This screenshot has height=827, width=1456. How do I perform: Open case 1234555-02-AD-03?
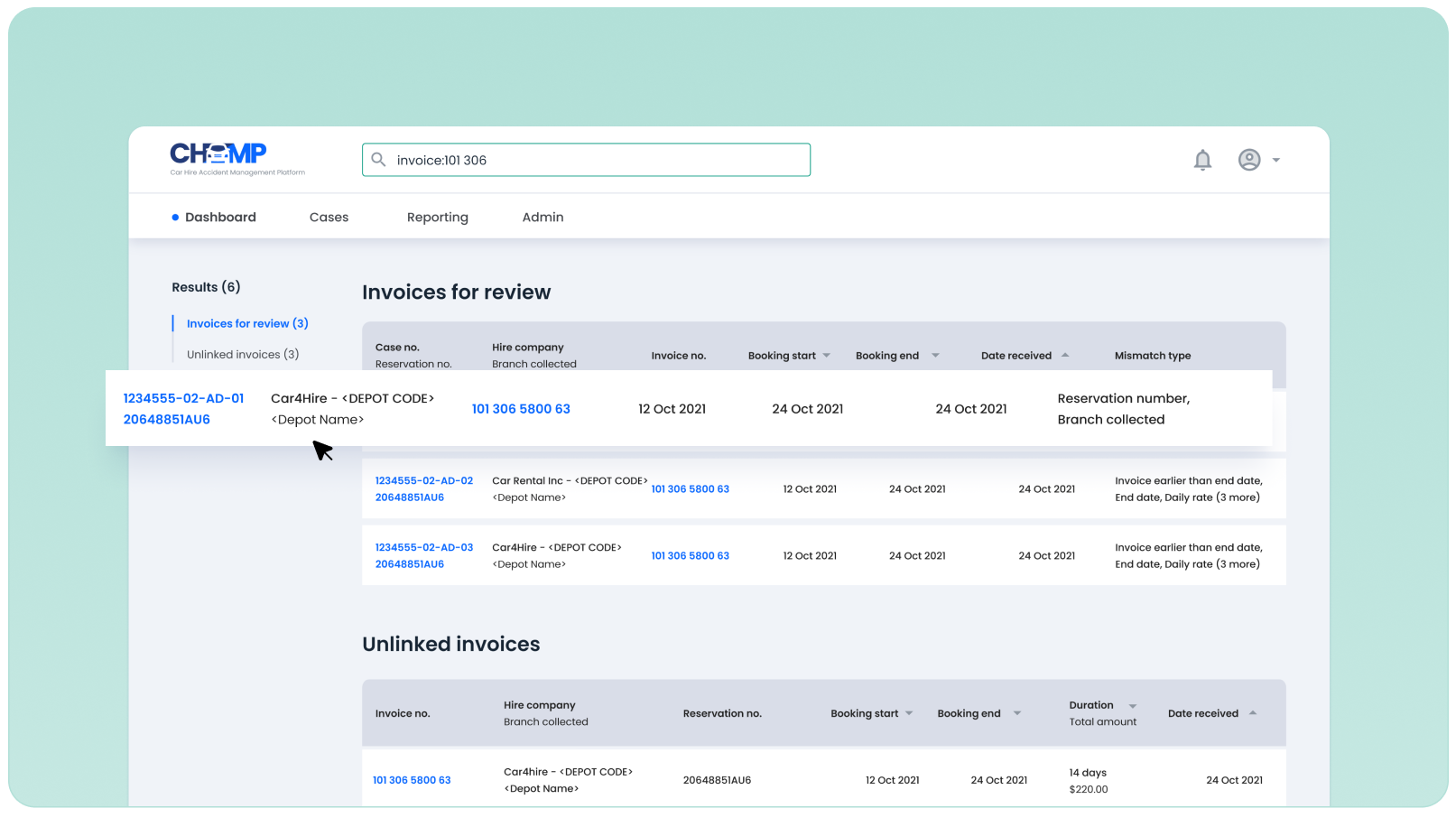[424, 547]
